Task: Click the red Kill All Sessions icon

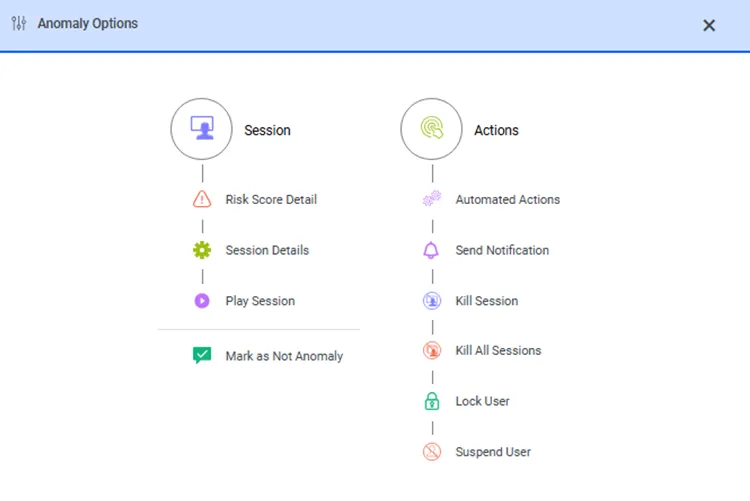Action: click(432, 350)
